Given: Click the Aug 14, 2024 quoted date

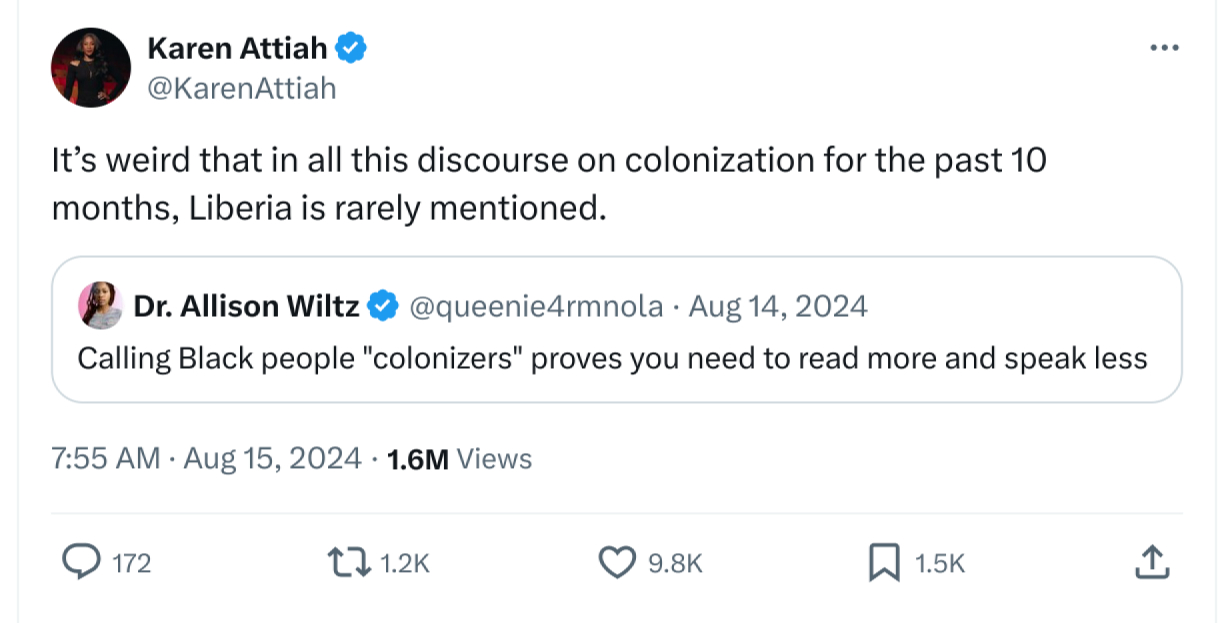Looking at the screenshot, I should tap(778, 306).
